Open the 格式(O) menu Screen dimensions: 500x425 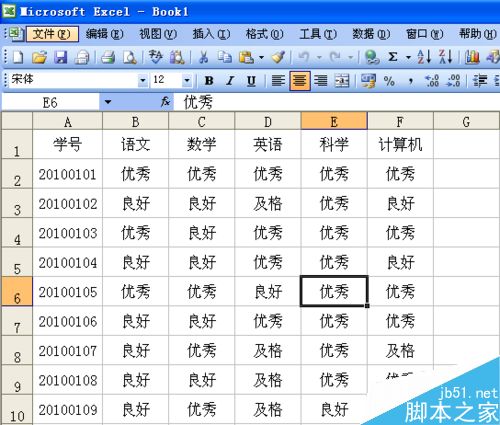click(264, 34)
